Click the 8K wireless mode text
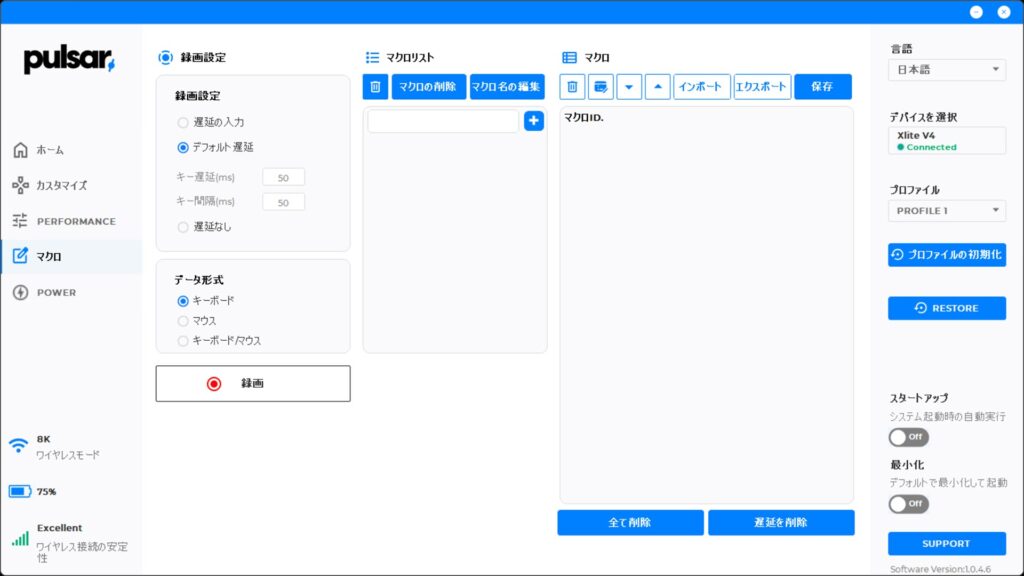This screenshot has height=576, width=1024. 44,439
